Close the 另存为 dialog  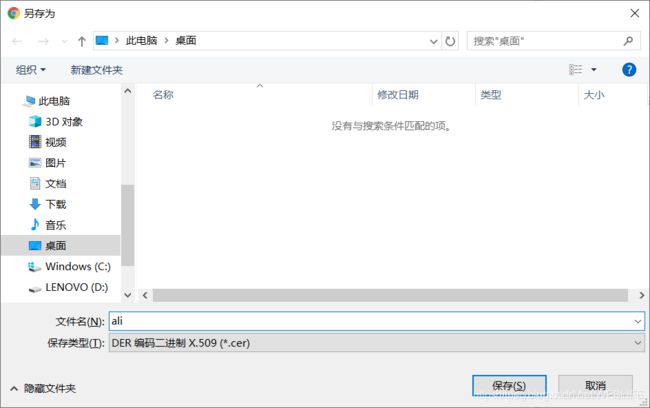(634, 13)
